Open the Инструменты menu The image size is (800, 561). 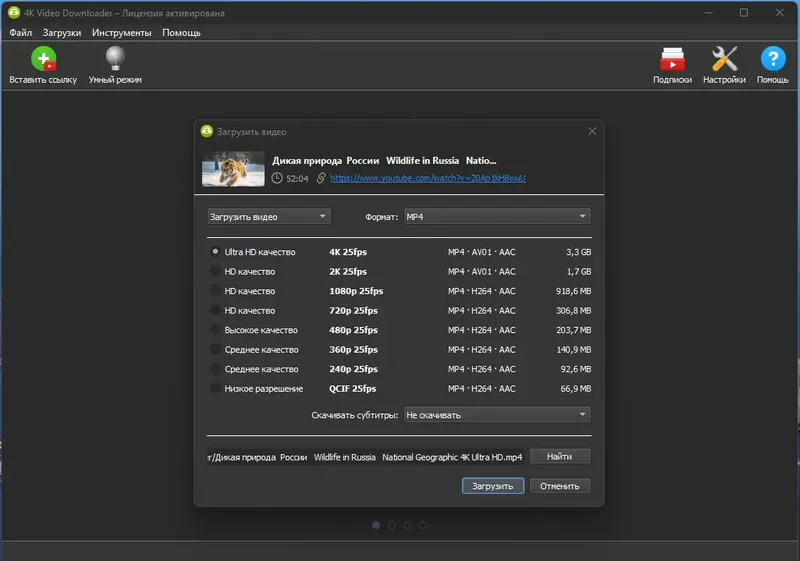[x=121, y=33]
